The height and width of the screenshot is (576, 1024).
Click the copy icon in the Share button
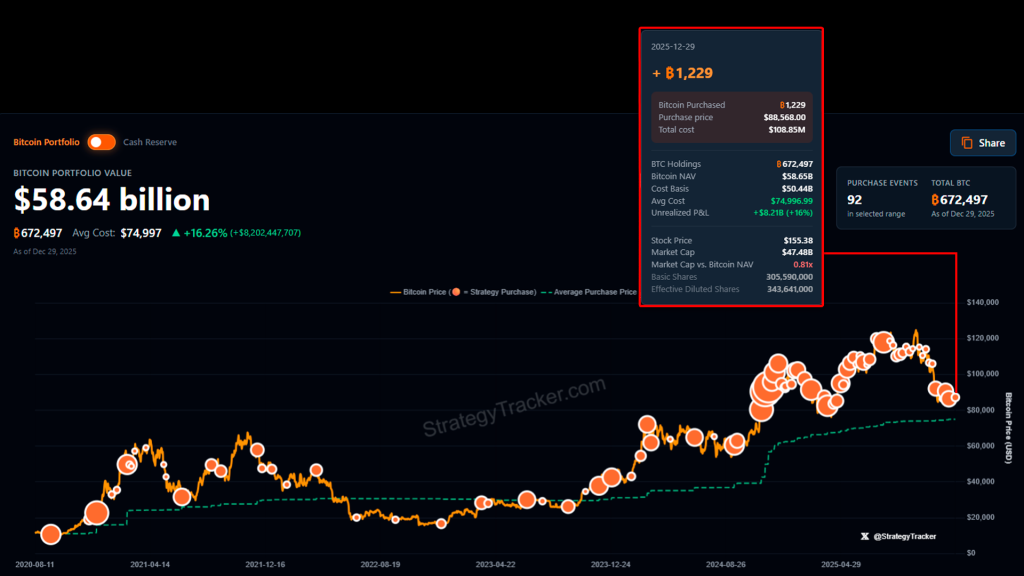(967, 143)
